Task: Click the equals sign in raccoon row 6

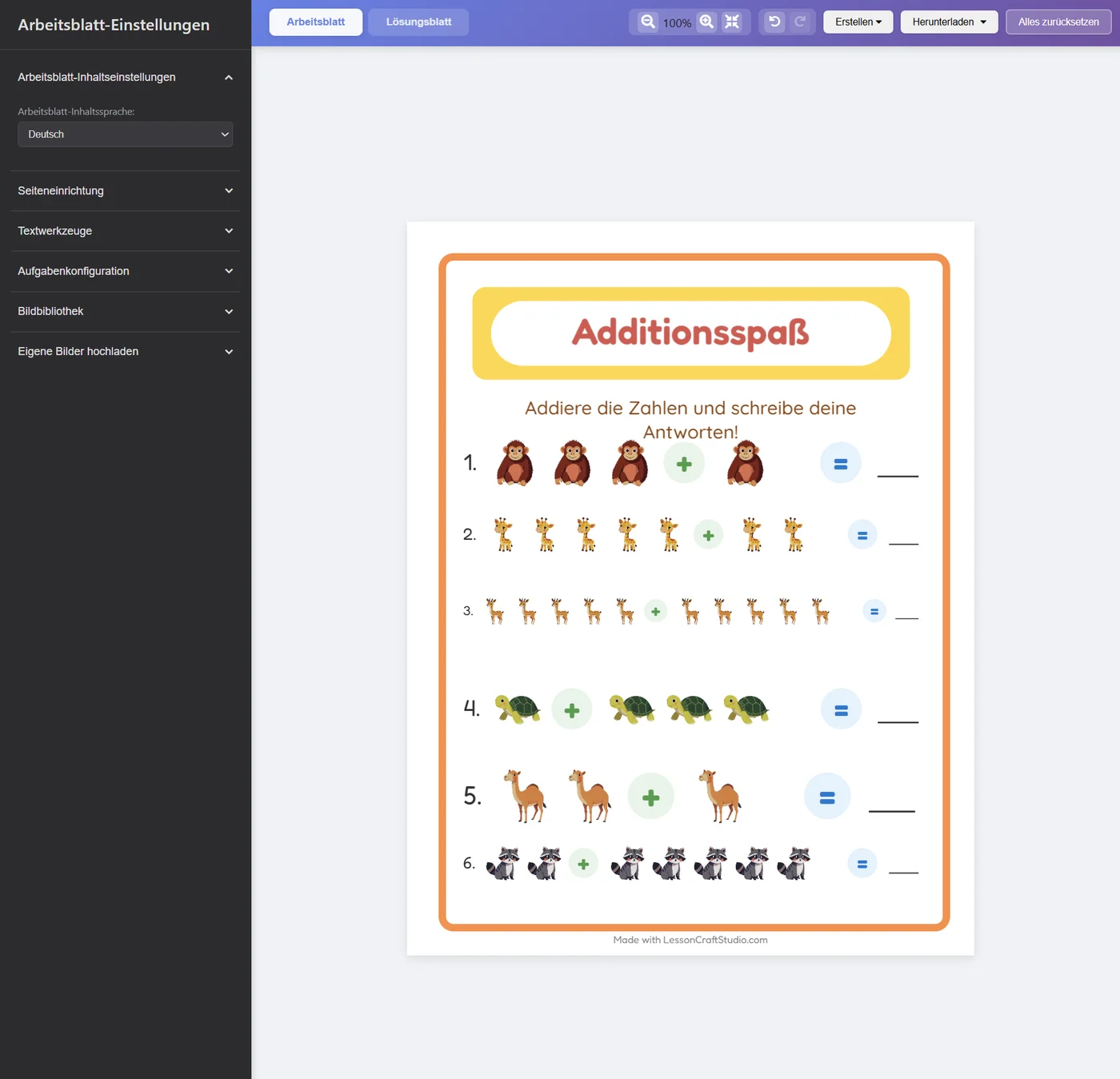Action: coord(862,863)
